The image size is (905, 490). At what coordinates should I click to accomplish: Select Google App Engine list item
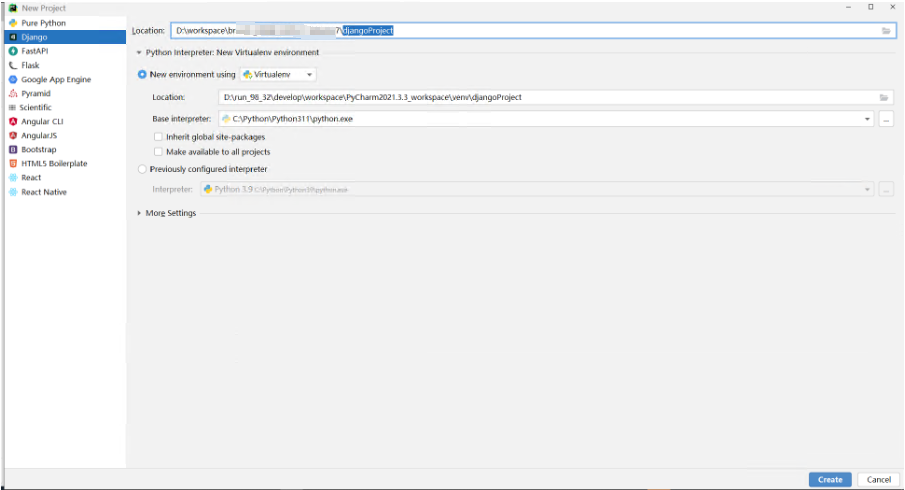56,79
